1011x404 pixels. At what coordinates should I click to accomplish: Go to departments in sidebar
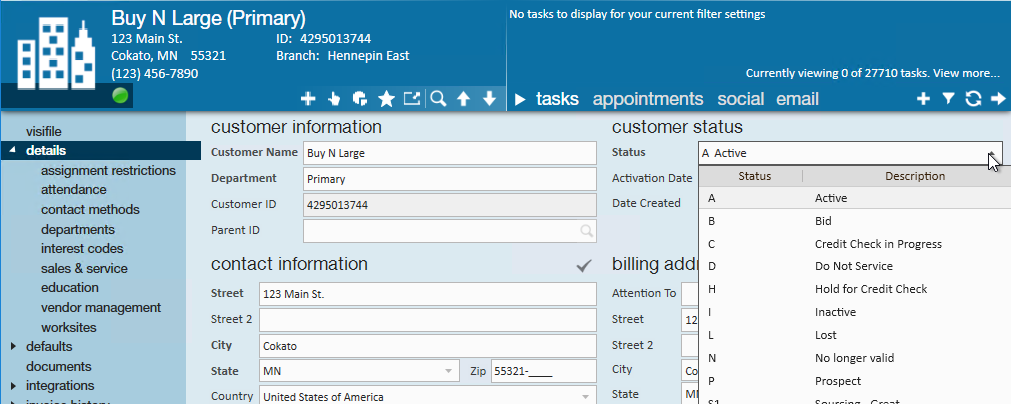click(78, 229)
